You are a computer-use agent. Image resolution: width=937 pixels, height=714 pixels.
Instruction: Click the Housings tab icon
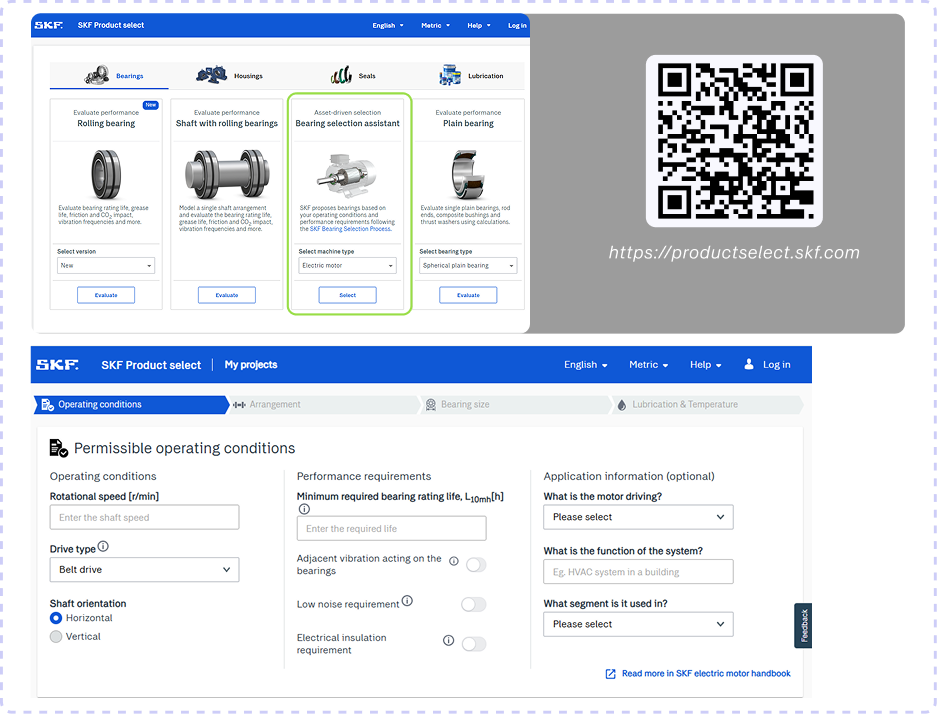pos(212,75)
